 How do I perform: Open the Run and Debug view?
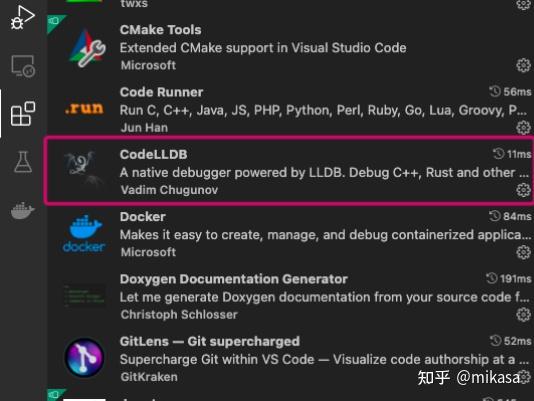(x=22, y=18)
